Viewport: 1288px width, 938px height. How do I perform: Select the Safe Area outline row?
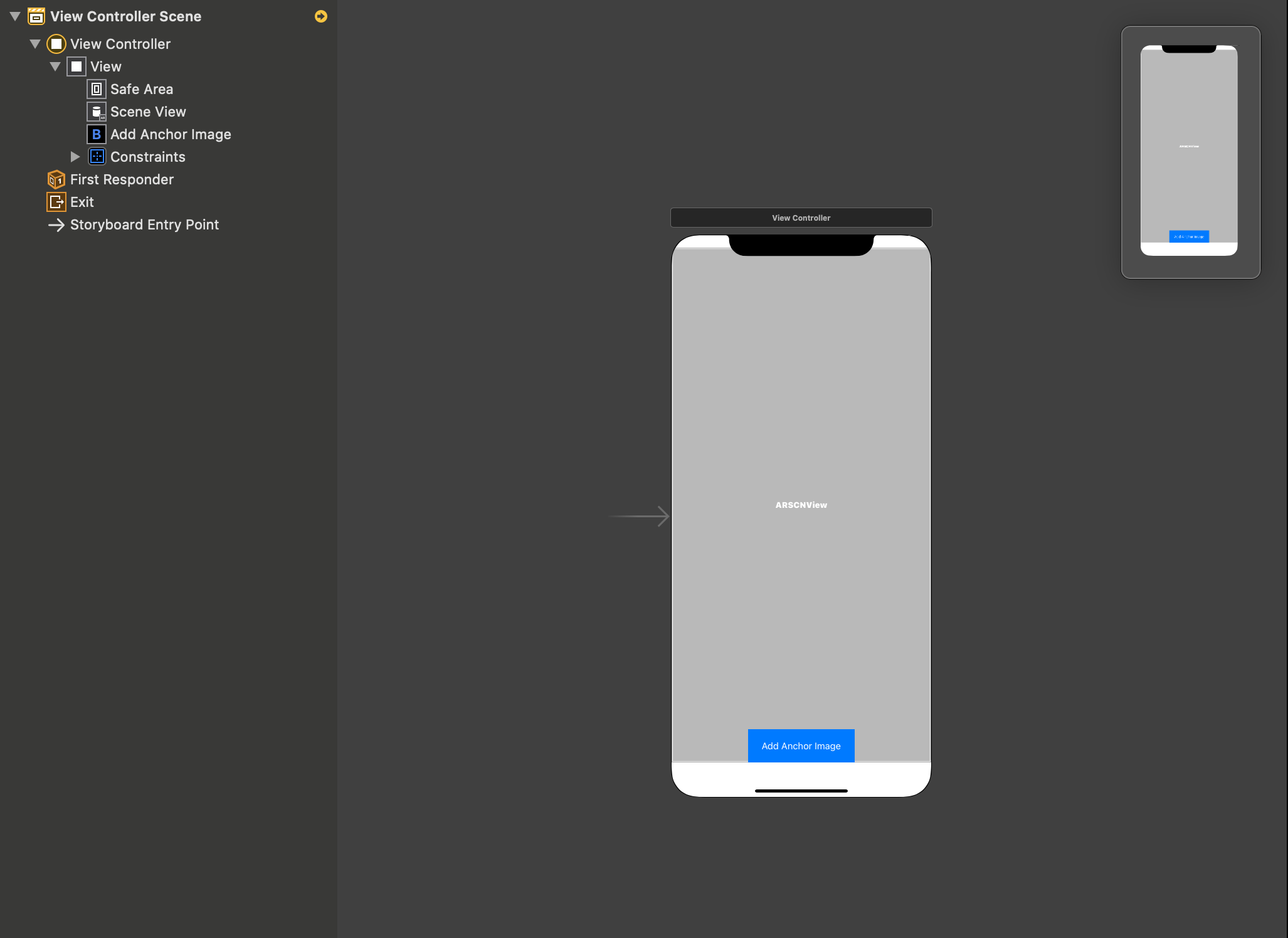(142, 89)
